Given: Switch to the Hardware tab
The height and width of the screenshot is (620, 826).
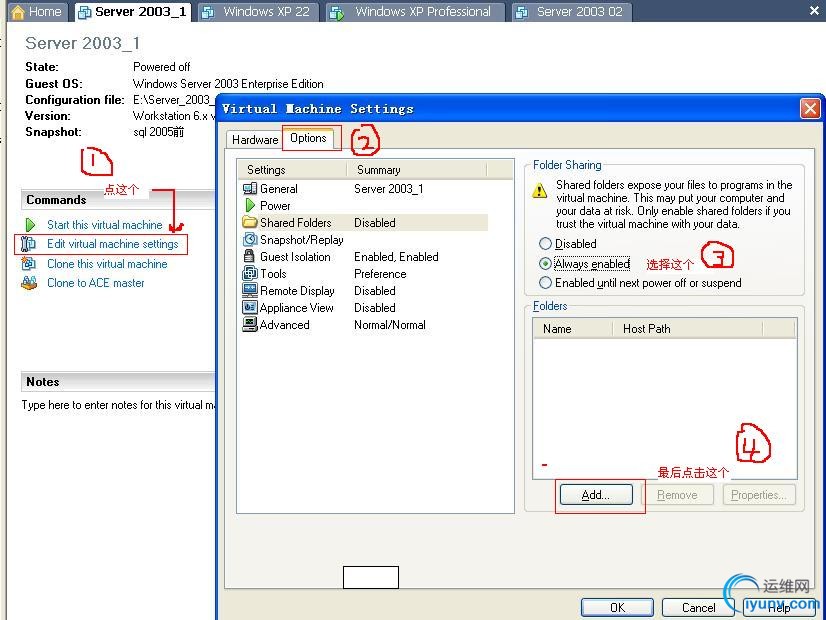Looking at the screenshot, I should pyautogui.click(x=255, y=140).
